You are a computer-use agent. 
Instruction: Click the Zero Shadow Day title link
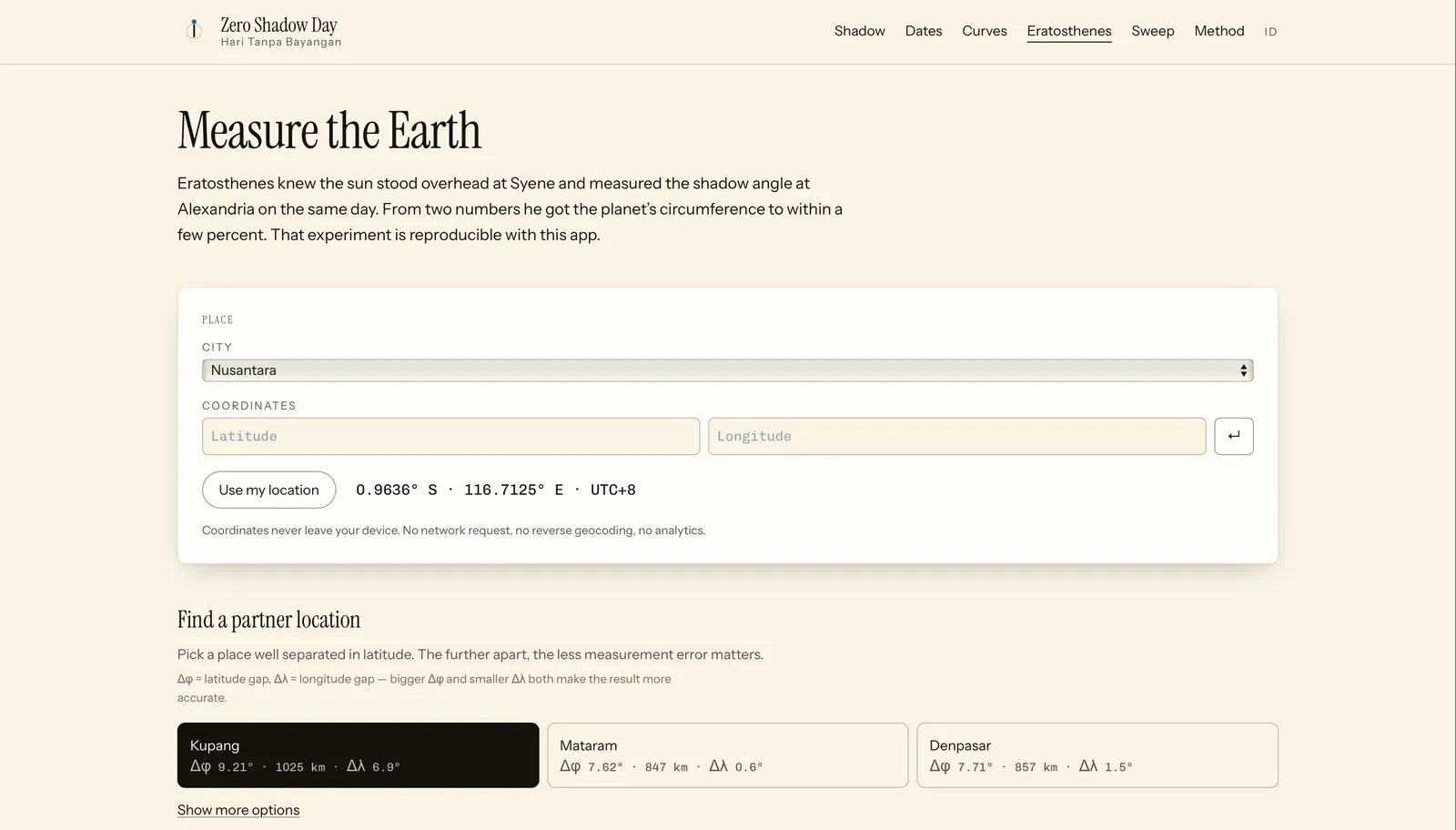coord(278,25)
